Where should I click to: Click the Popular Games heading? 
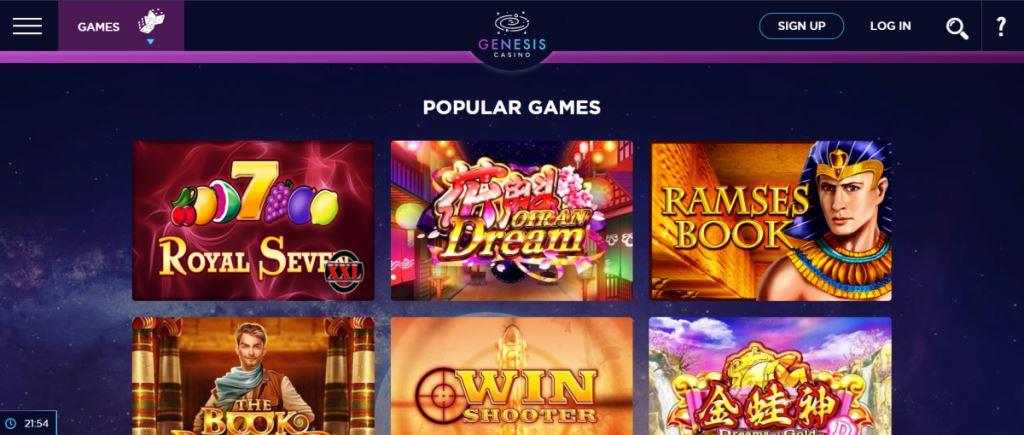(x=512, y=107)
